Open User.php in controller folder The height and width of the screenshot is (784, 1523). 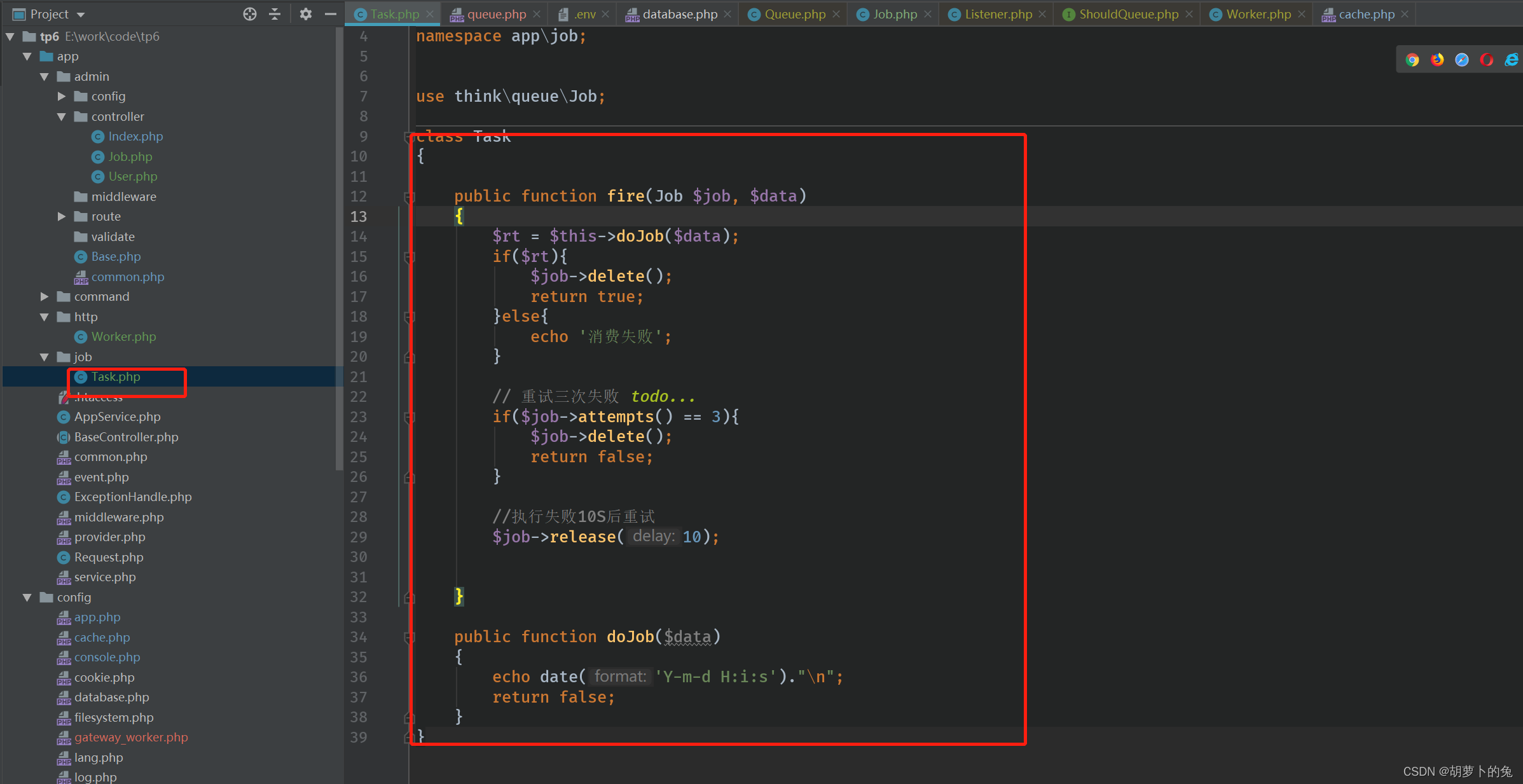tap(132, 177)
